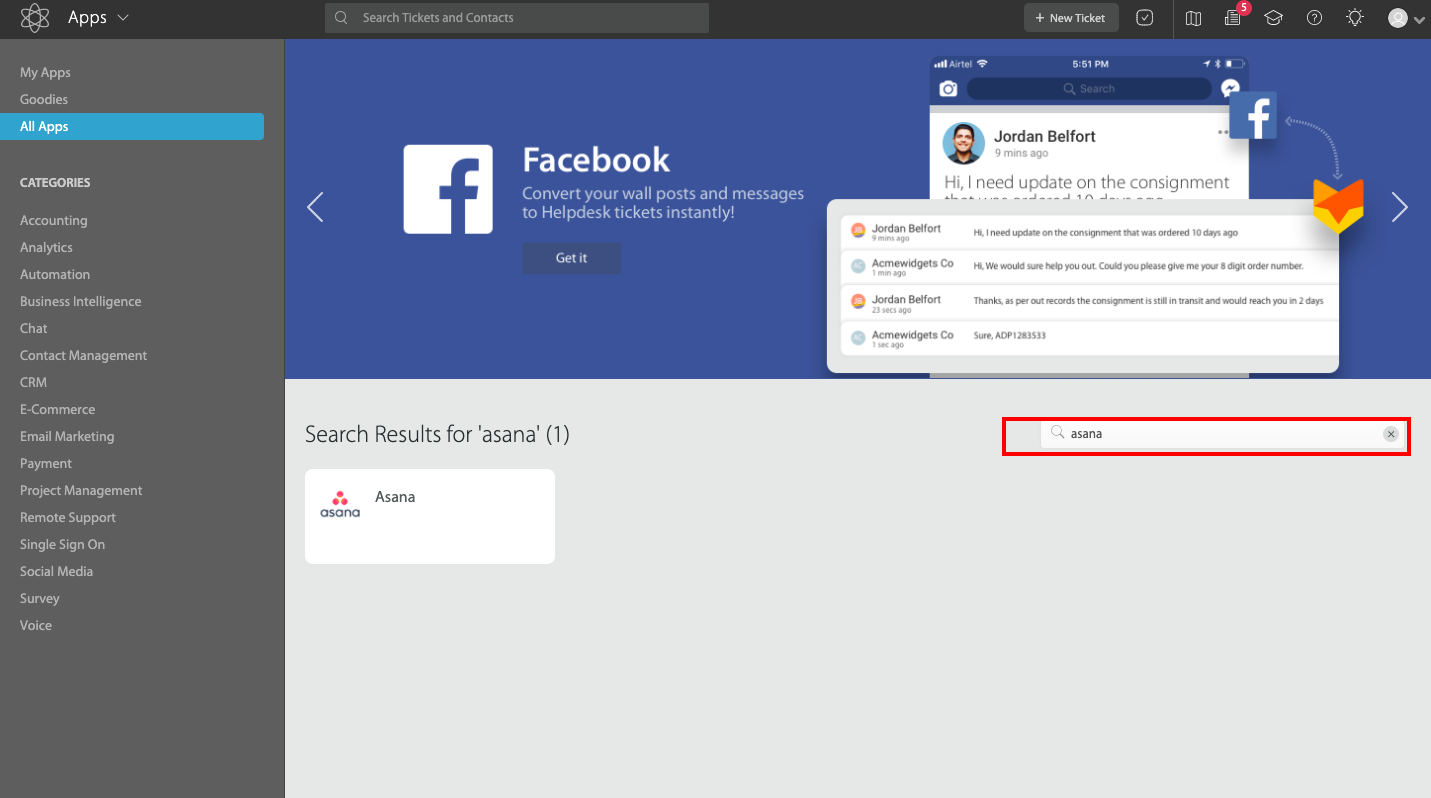Go to My Apps in the sidebar
This screenshot has height=798, width=1431.
[x=45, y=72]
